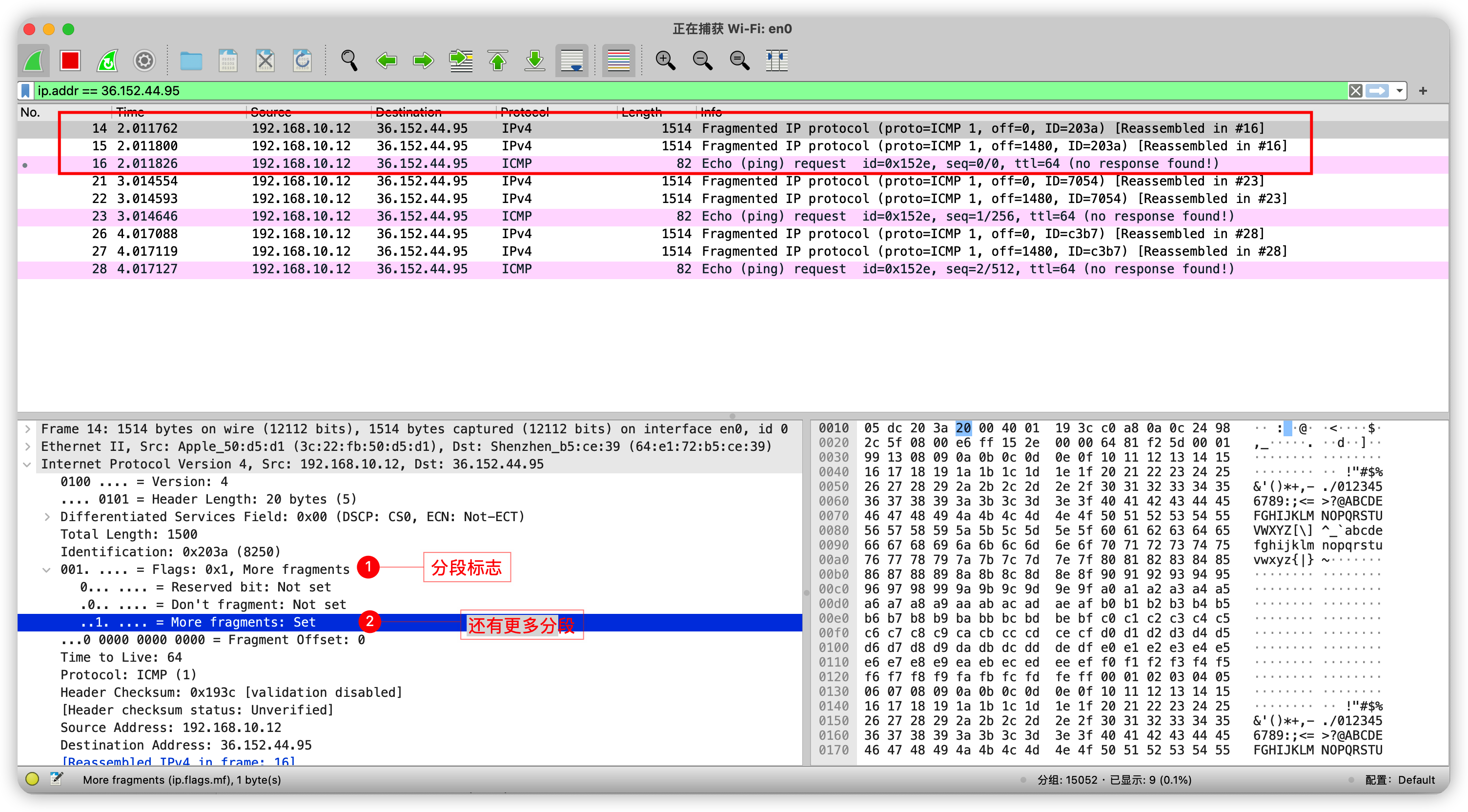
Task: Sort packets by Protocol column
Action: tap(524, 112)
